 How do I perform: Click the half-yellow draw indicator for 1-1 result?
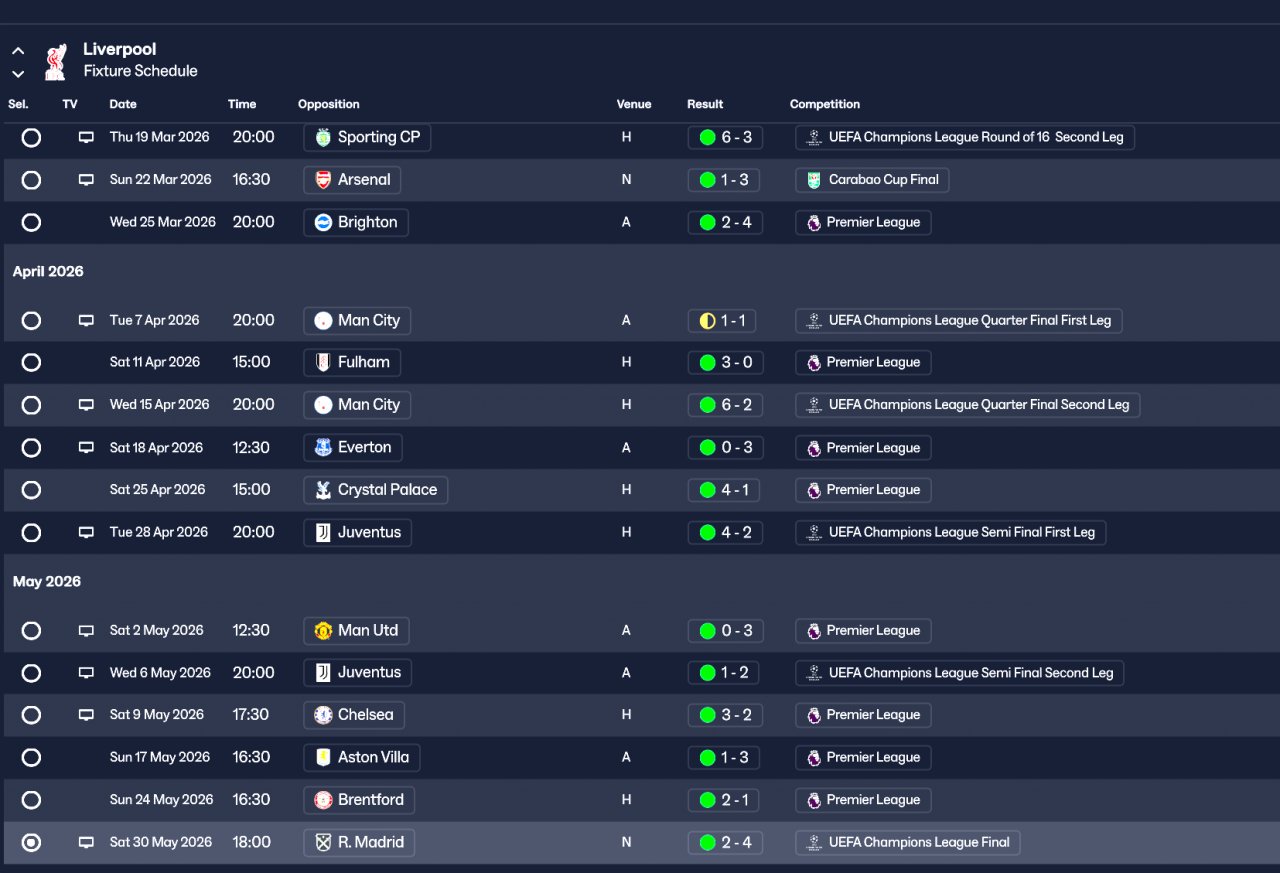pos(707,321)
